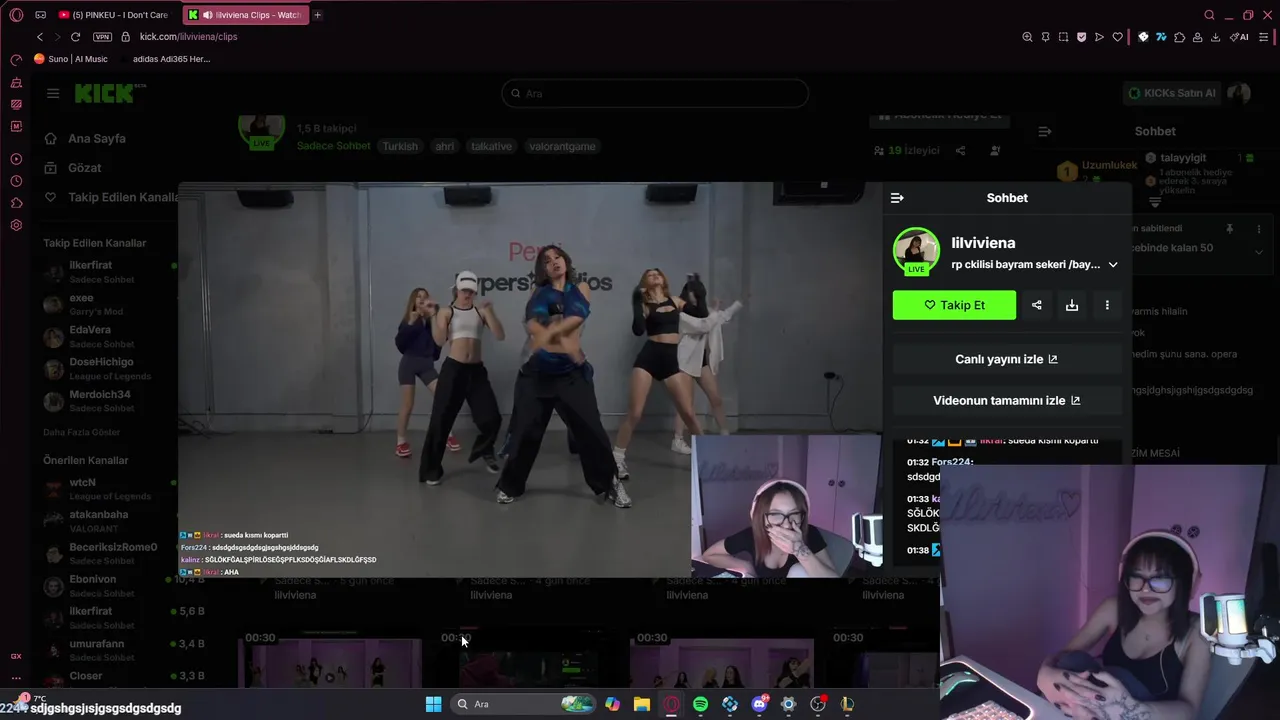This screenshot has height=720, width=1280.
Task: Open recommended channel BeceriksizRome0
Action: (110, 553)
